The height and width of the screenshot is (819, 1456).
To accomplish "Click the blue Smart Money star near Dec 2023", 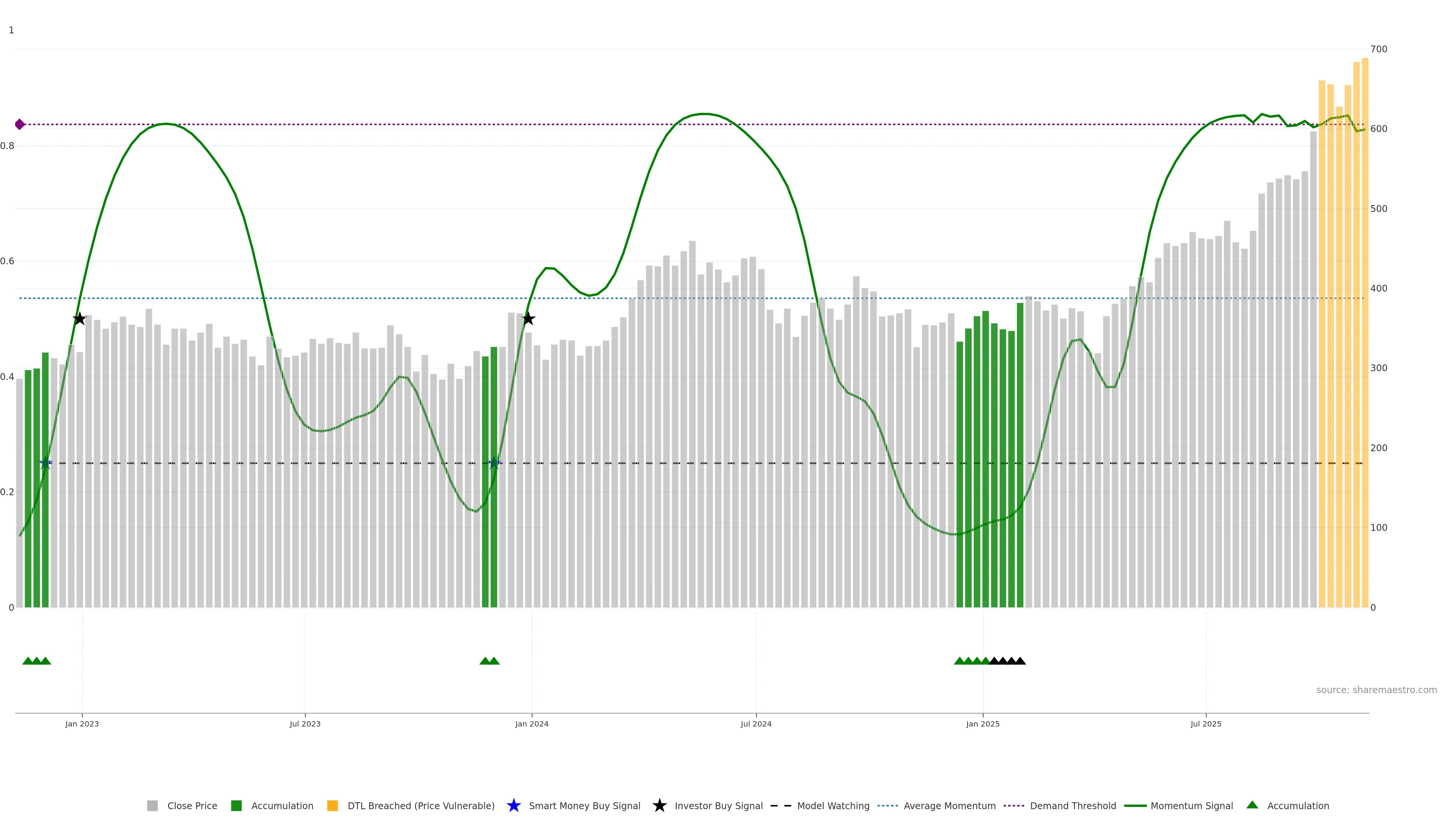I will click(x=494, y=463).
